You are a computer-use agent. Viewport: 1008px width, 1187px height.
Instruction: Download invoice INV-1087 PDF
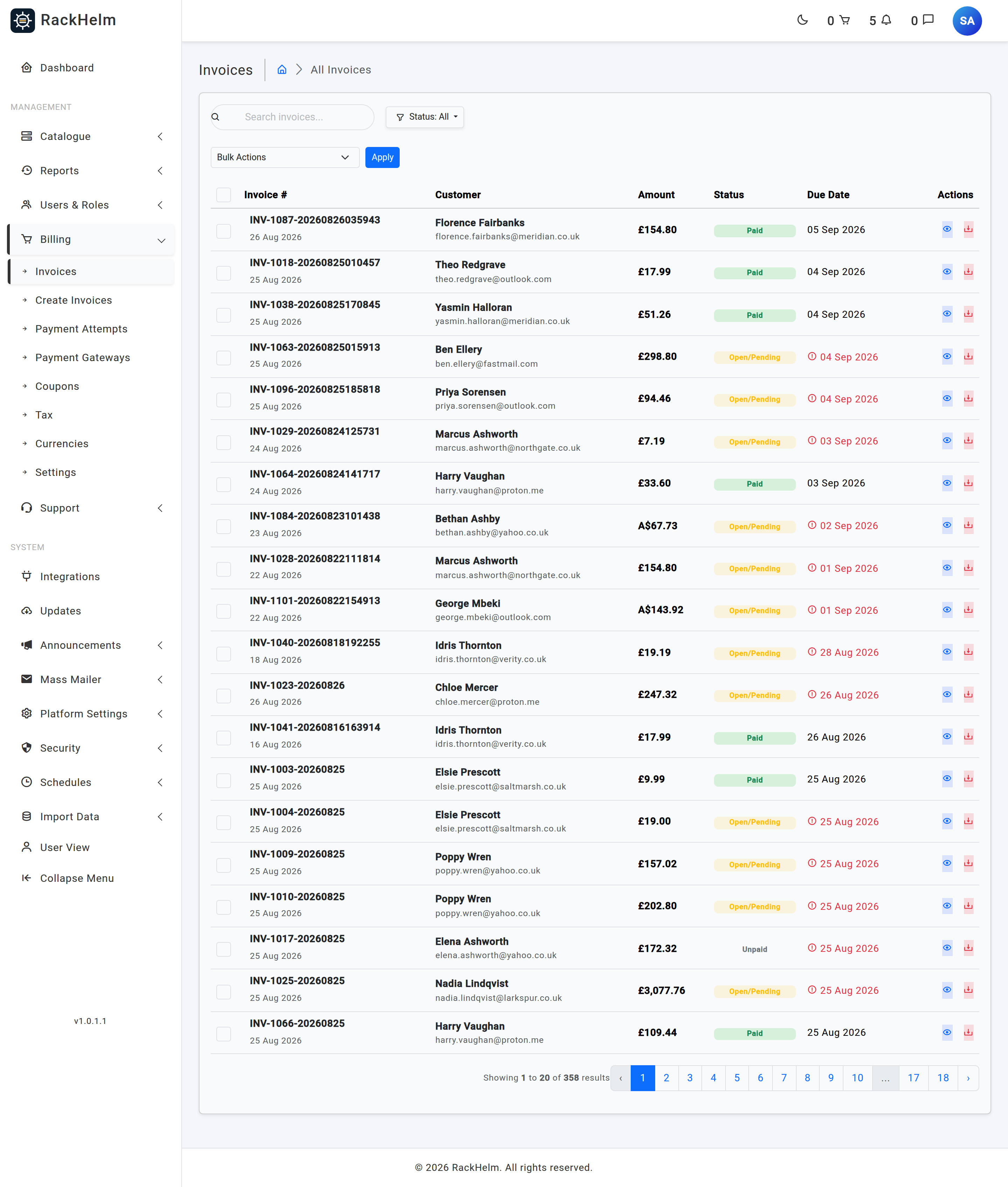click(x=968, y=229)
